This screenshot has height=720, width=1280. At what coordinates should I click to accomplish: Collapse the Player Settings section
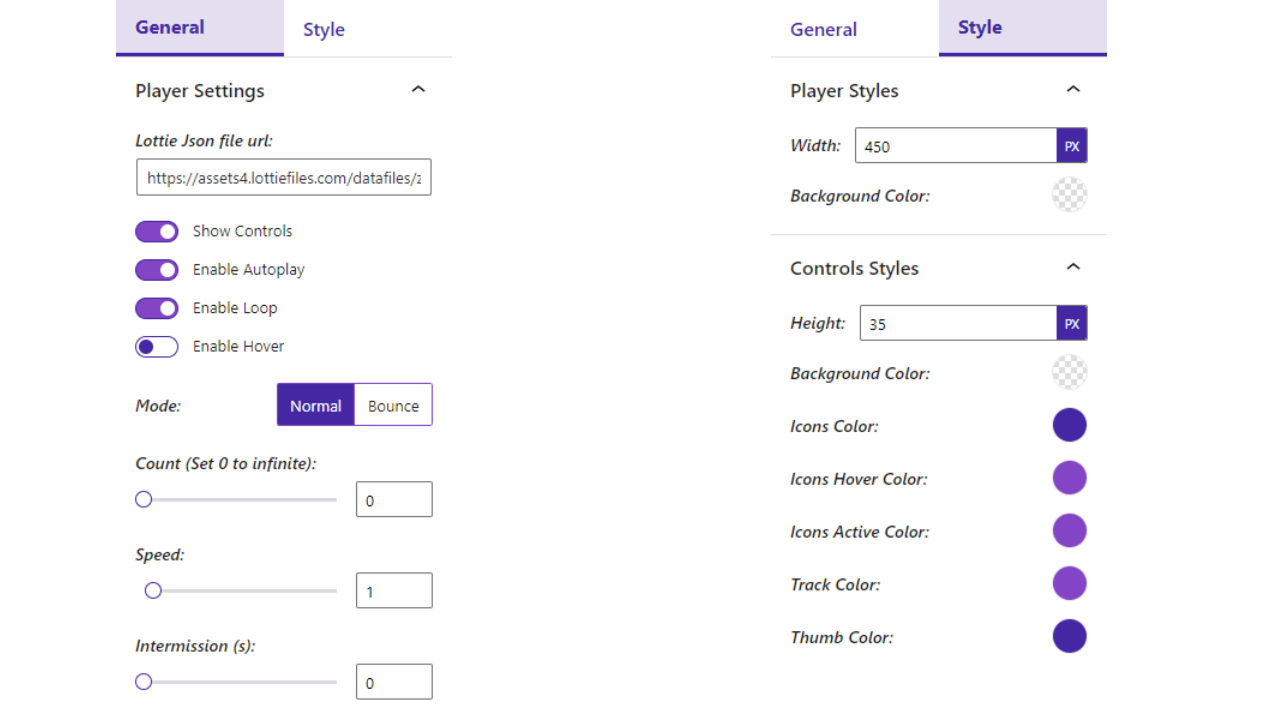418,90
